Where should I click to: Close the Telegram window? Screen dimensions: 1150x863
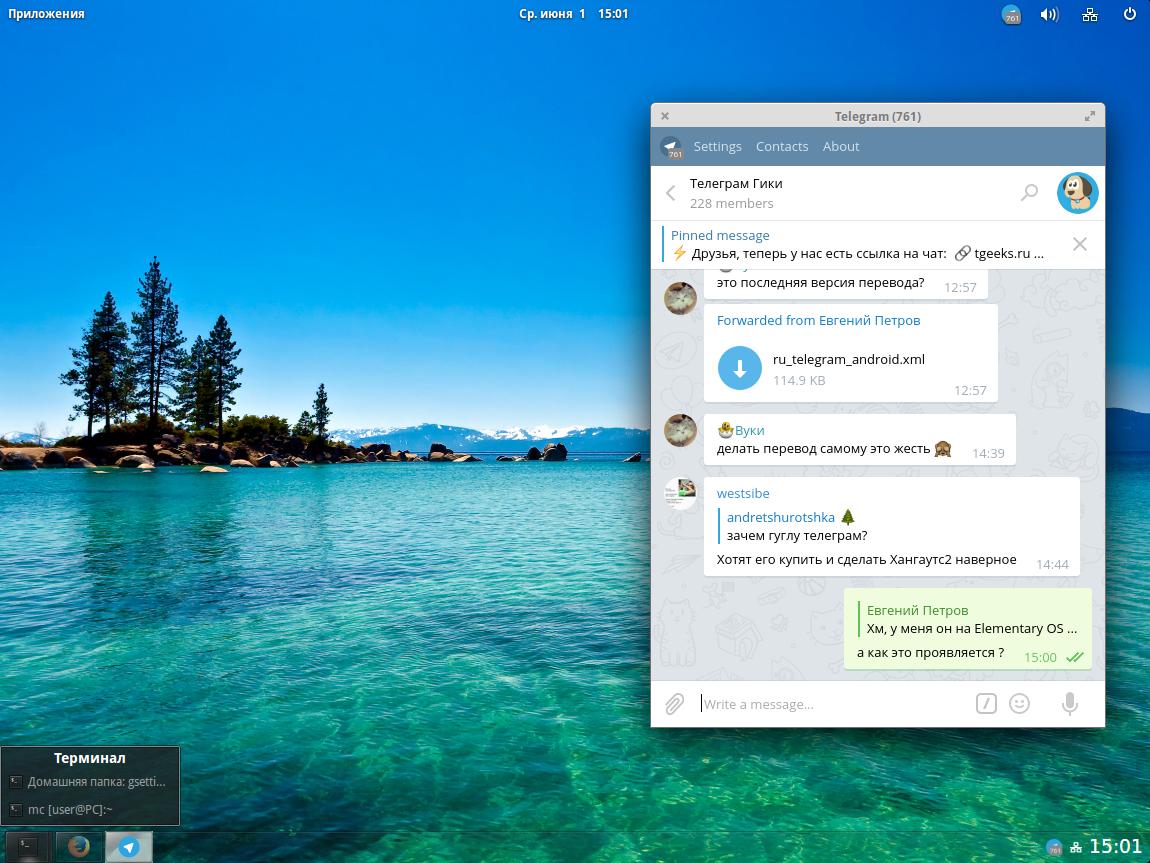click(x=664, y=116)
